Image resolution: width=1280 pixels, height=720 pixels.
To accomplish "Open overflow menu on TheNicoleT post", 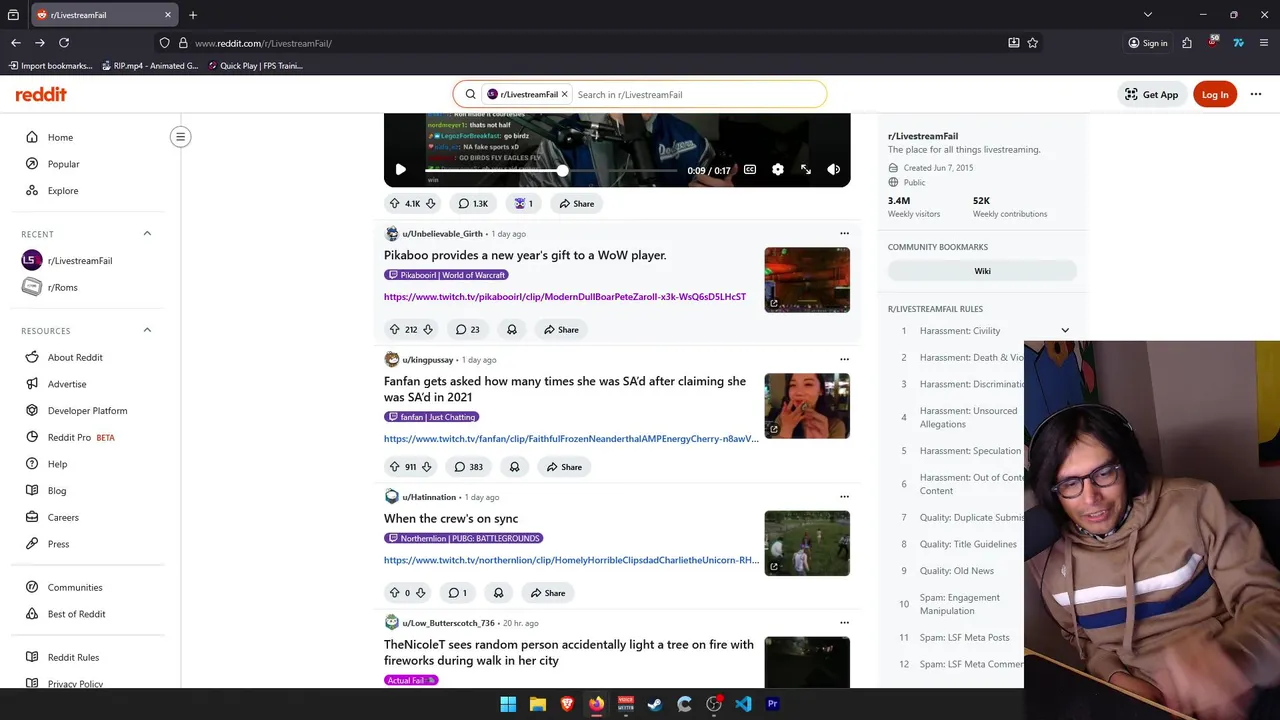I will point(844,623).
